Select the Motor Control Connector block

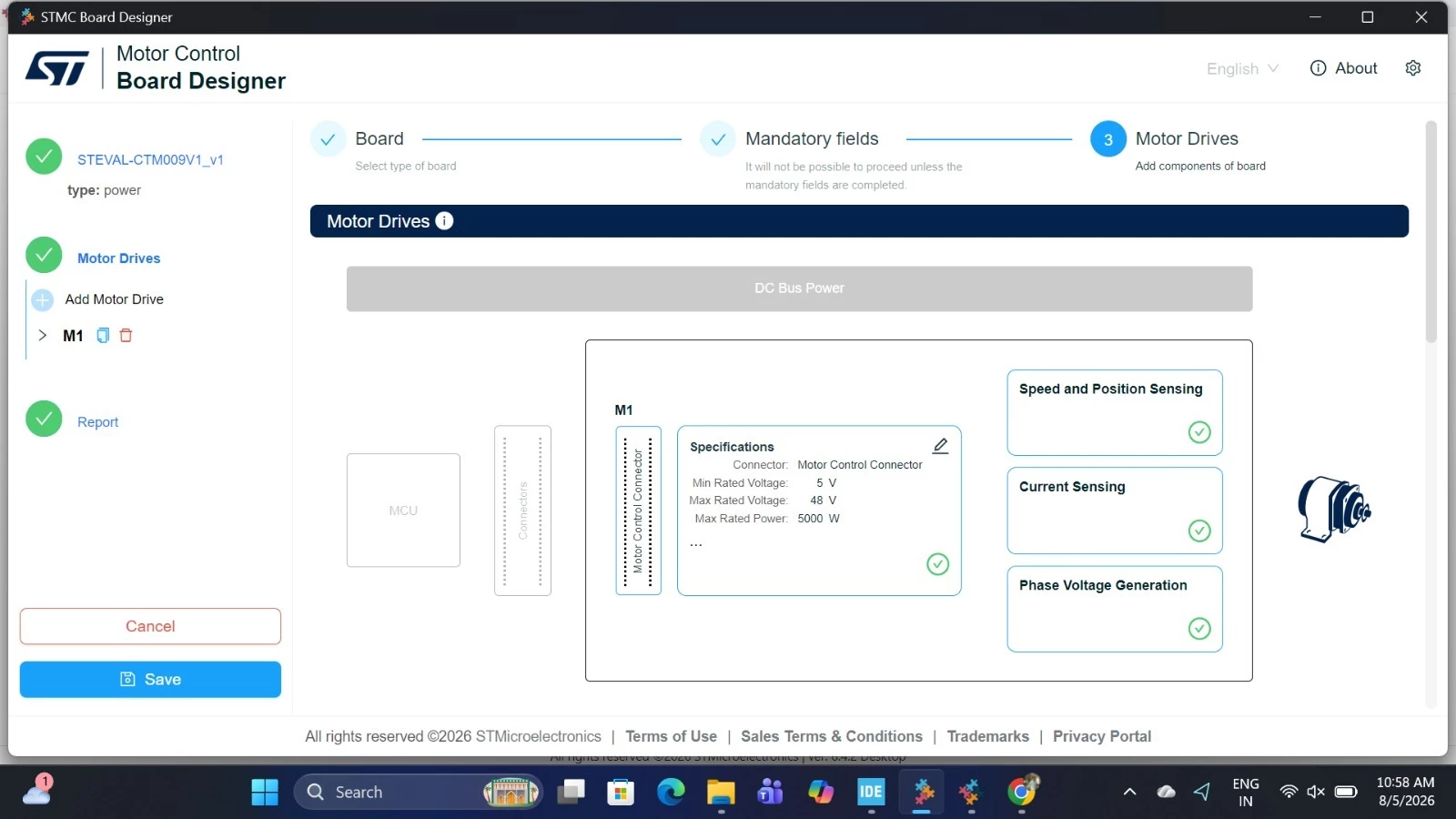coord(638,511)
